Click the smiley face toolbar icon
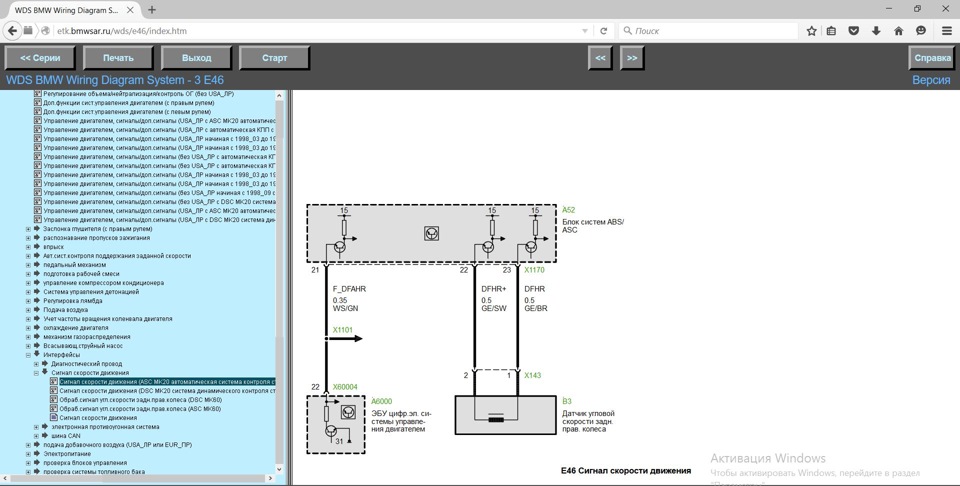960x486 pixels. [921, 31]
